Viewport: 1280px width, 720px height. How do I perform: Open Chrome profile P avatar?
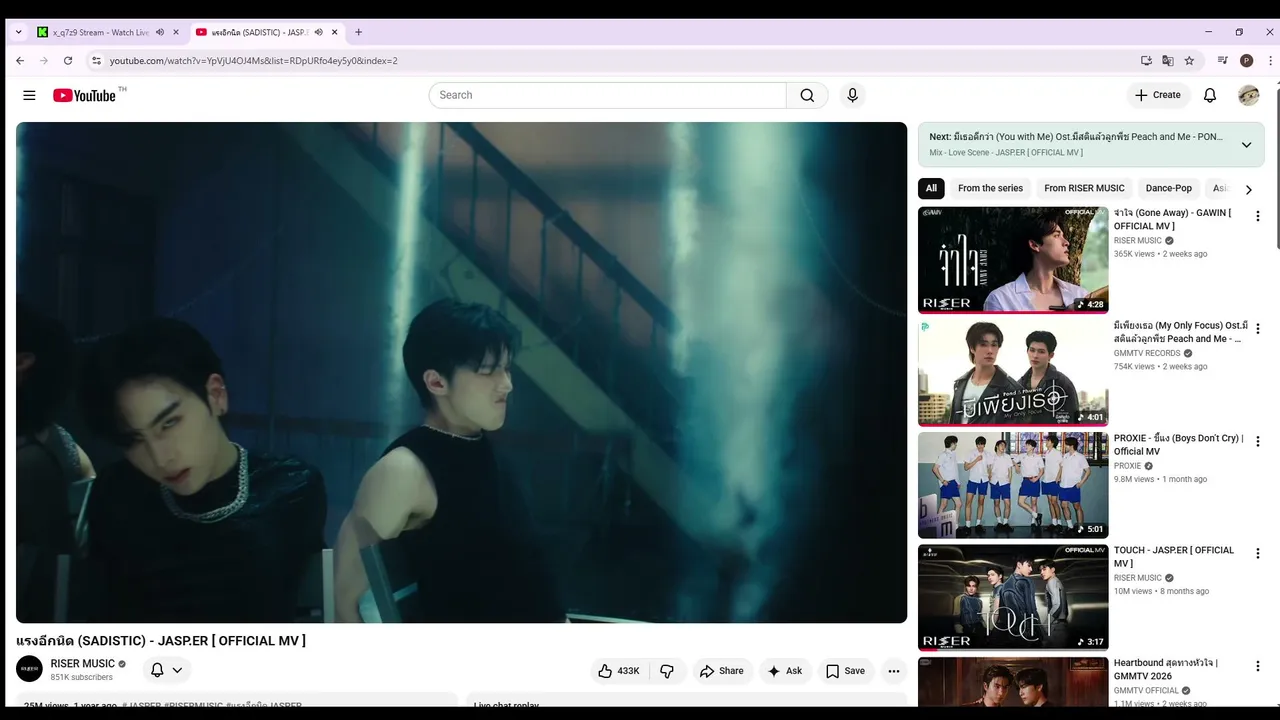(x=1246, y=60)
